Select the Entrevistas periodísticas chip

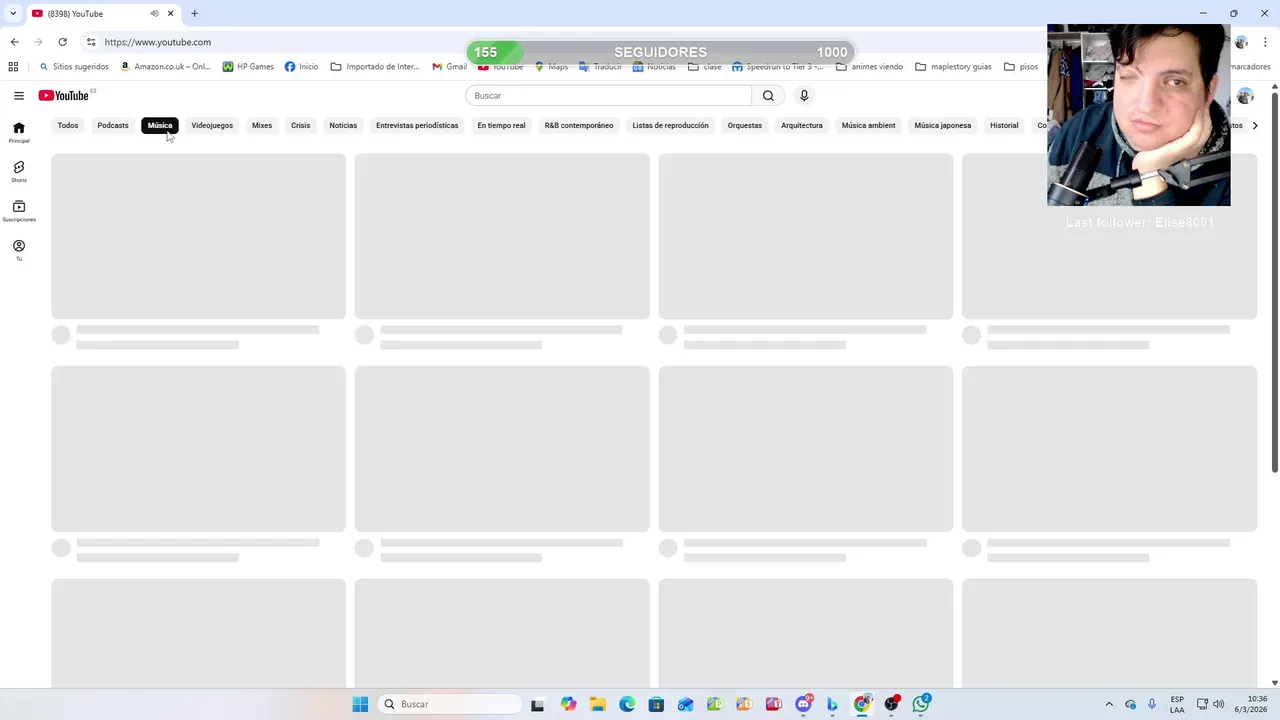tap(417, 125)
